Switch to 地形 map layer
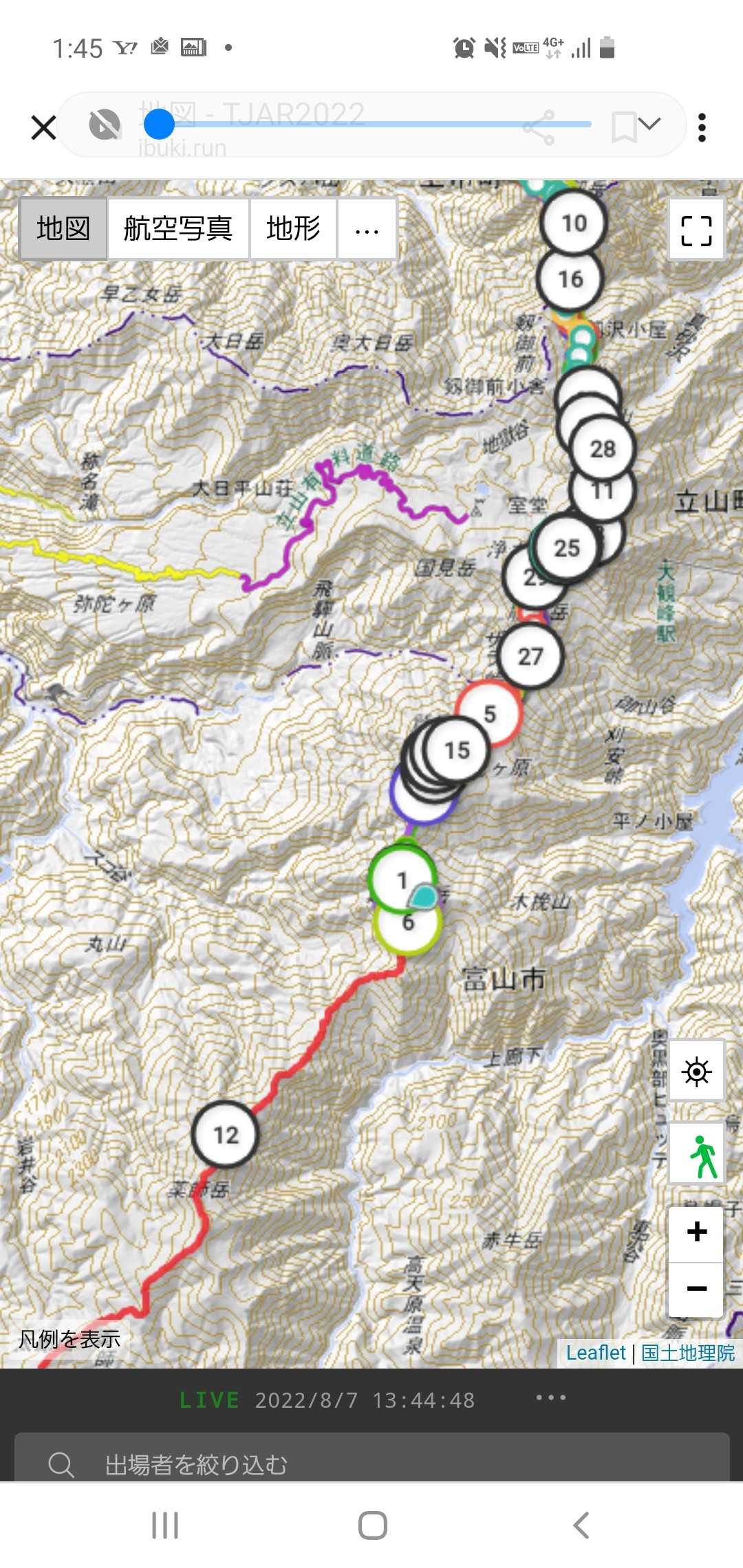743x1568 pixels. click(293, 230)
